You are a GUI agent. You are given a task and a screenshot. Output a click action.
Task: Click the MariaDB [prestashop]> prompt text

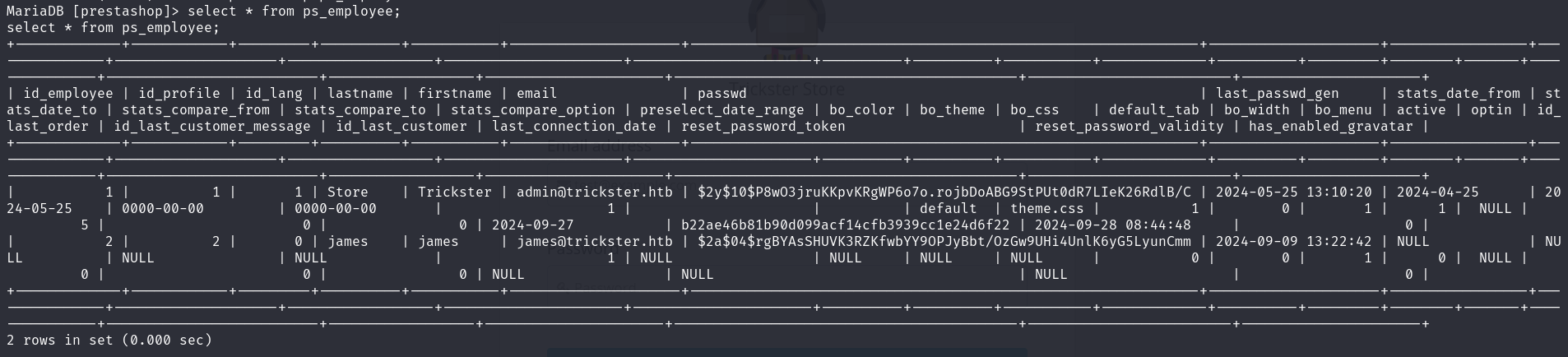tap(93, 11)
